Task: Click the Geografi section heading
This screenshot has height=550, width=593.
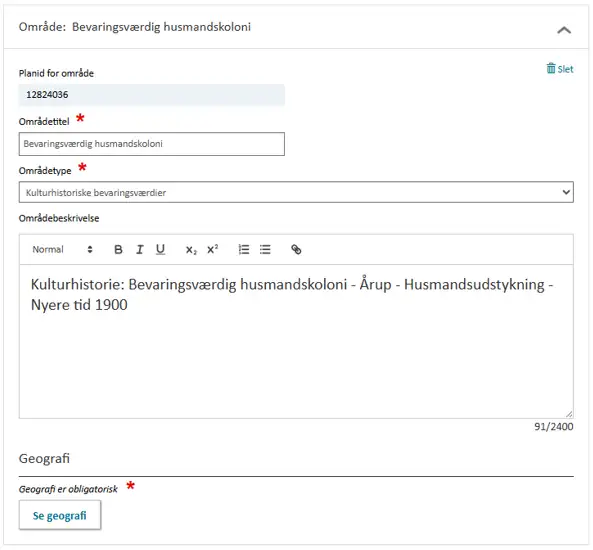Action: pos(44,458)
